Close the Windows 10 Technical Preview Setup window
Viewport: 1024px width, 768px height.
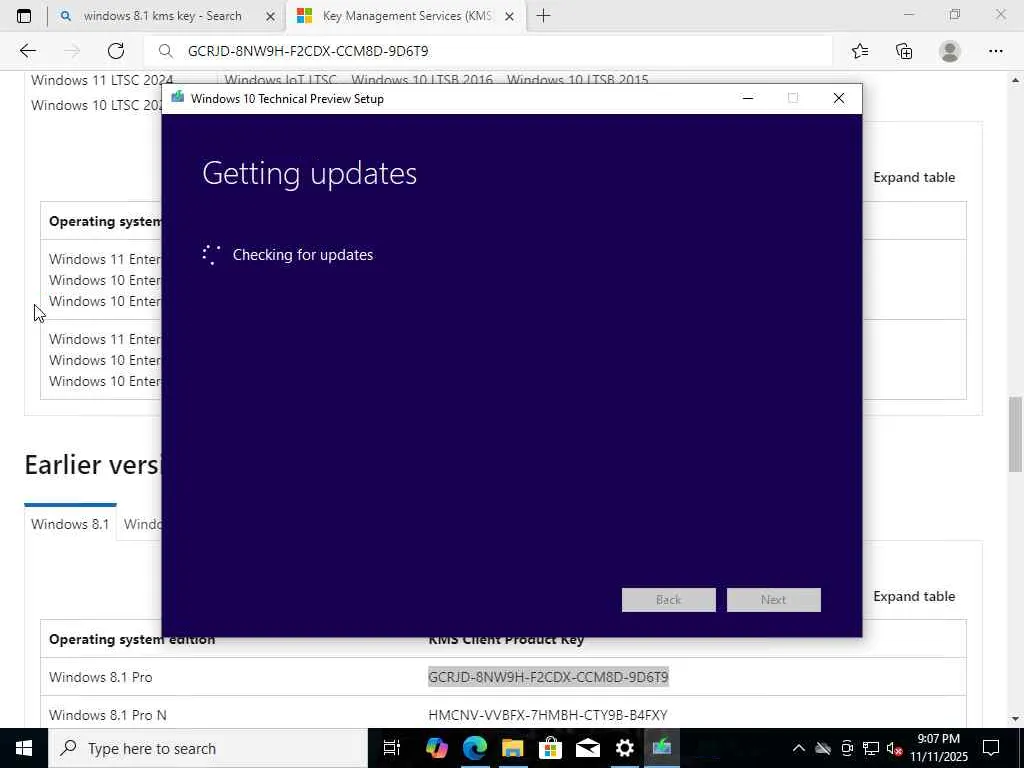pos(839,98)
